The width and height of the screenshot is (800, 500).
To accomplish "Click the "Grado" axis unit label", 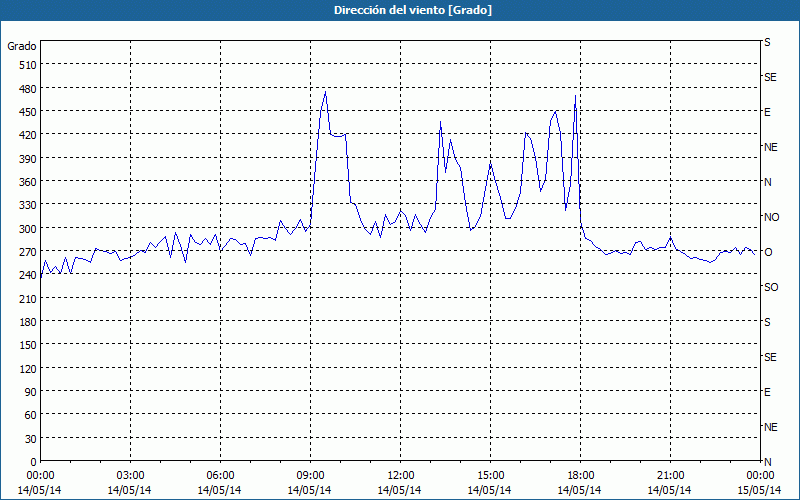I will click(x=22, y=46).
